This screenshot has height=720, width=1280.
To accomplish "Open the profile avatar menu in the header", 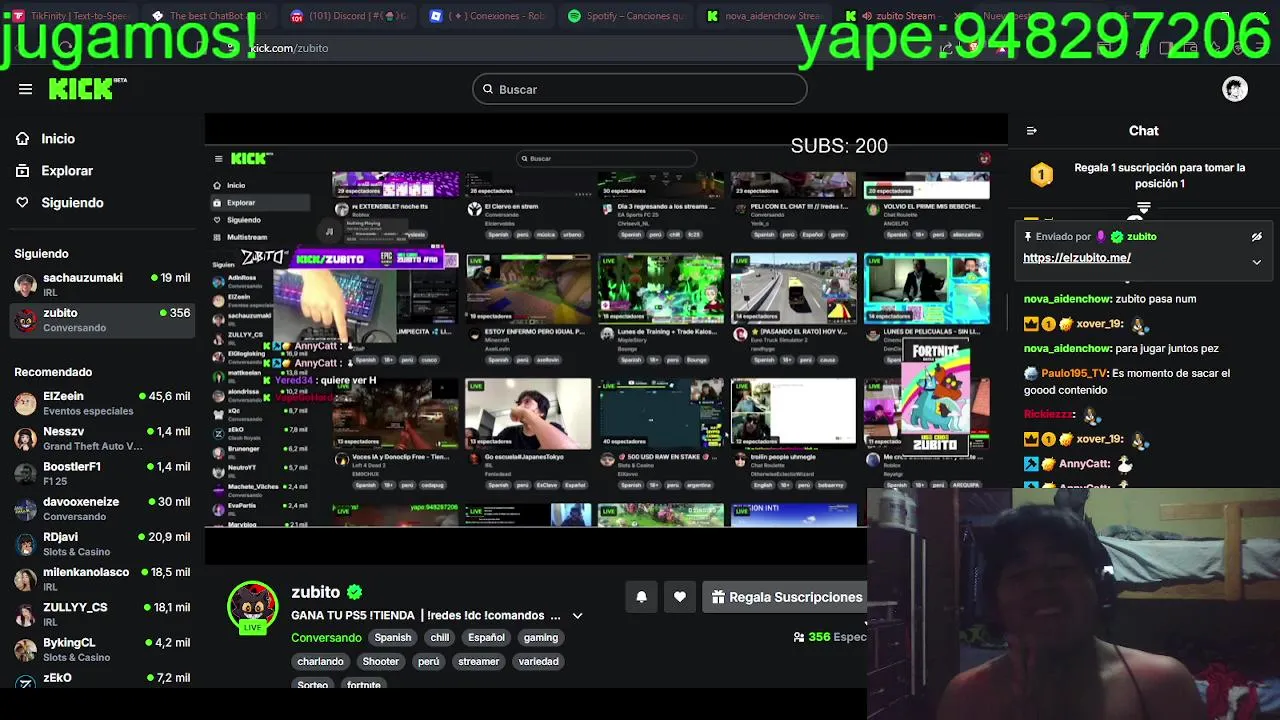I will (1235, 89).
